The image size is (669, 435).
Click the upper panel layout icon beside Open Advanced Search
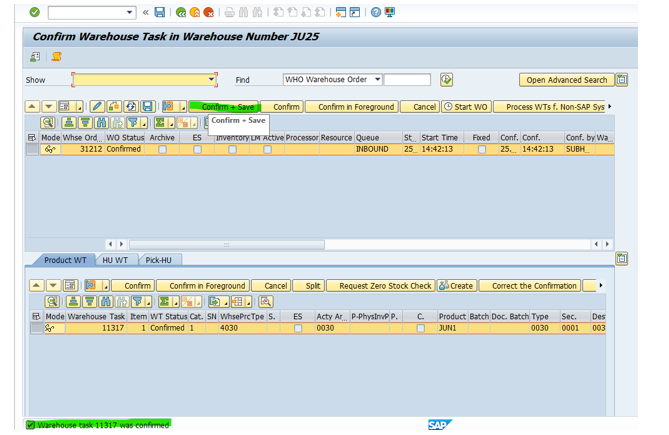[622, 80]
